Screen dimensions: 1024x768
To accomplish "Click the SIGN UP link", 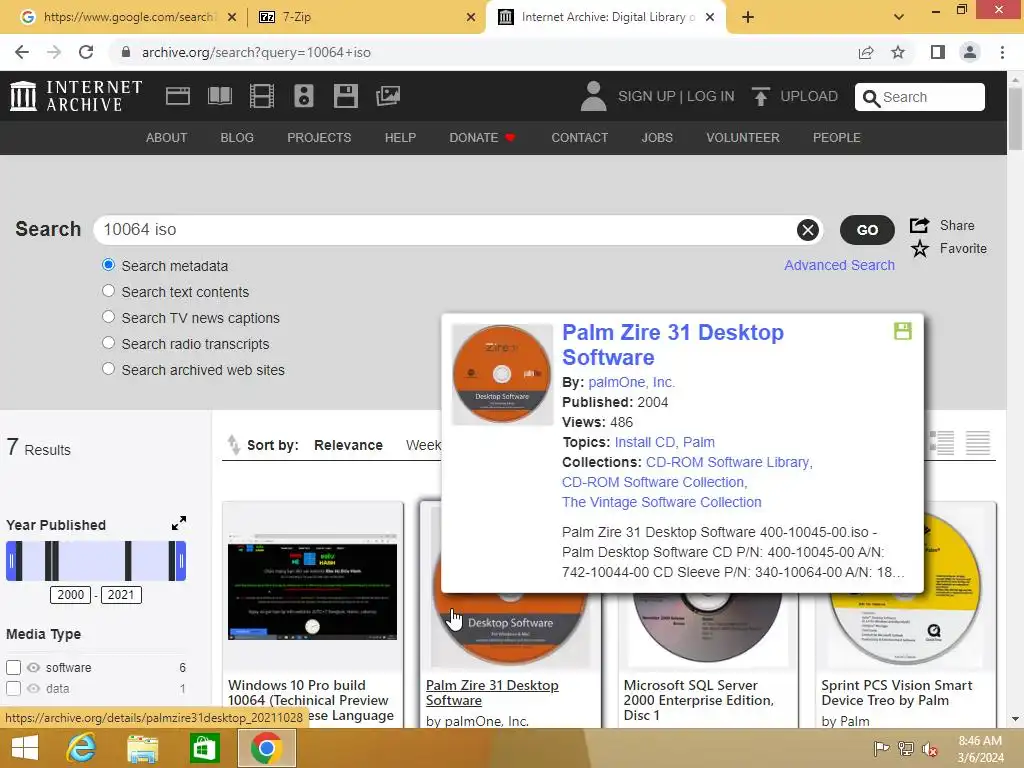I will coord(647,96).
